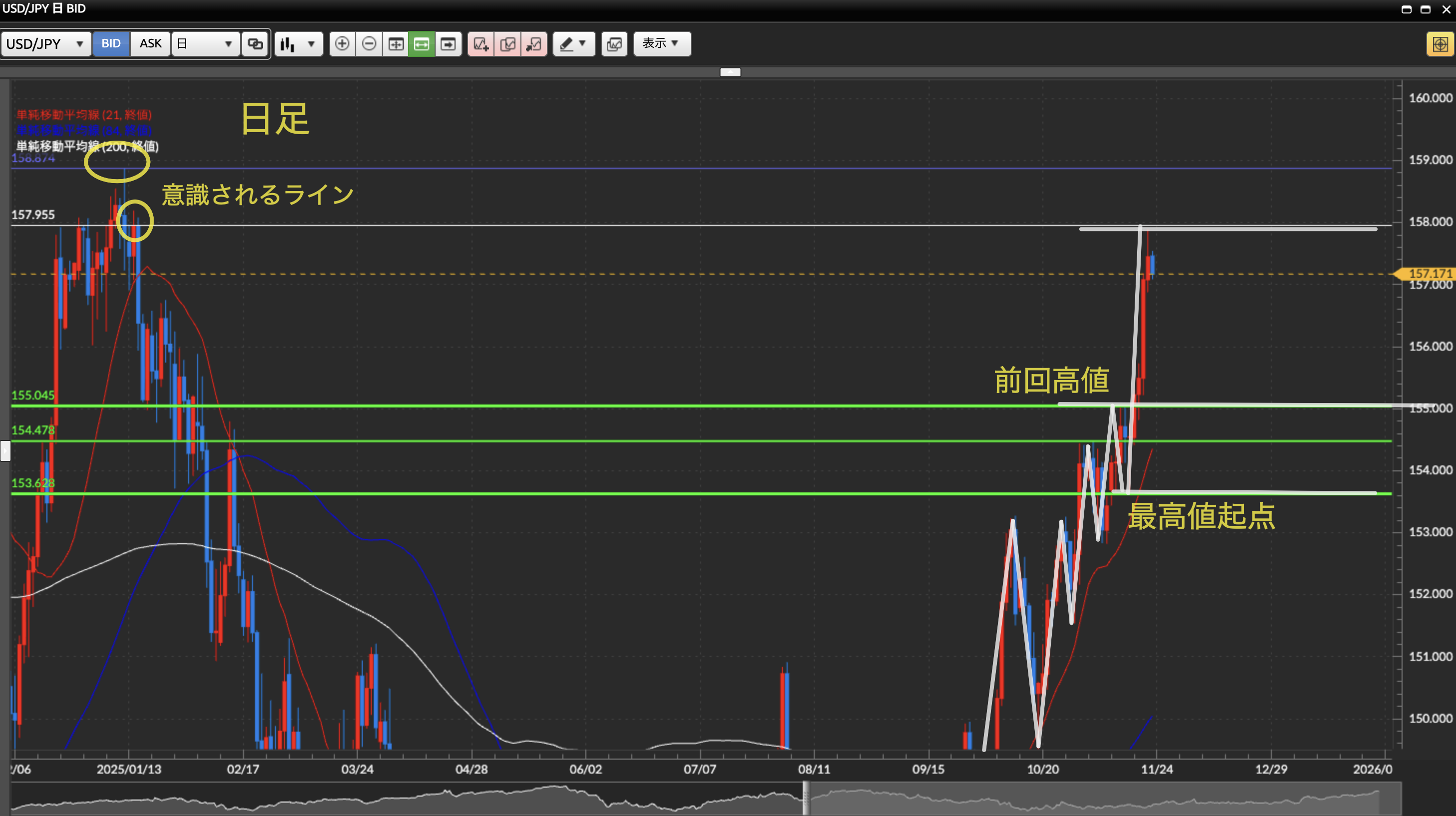Click the multi-chart window icon

(614, 43)
